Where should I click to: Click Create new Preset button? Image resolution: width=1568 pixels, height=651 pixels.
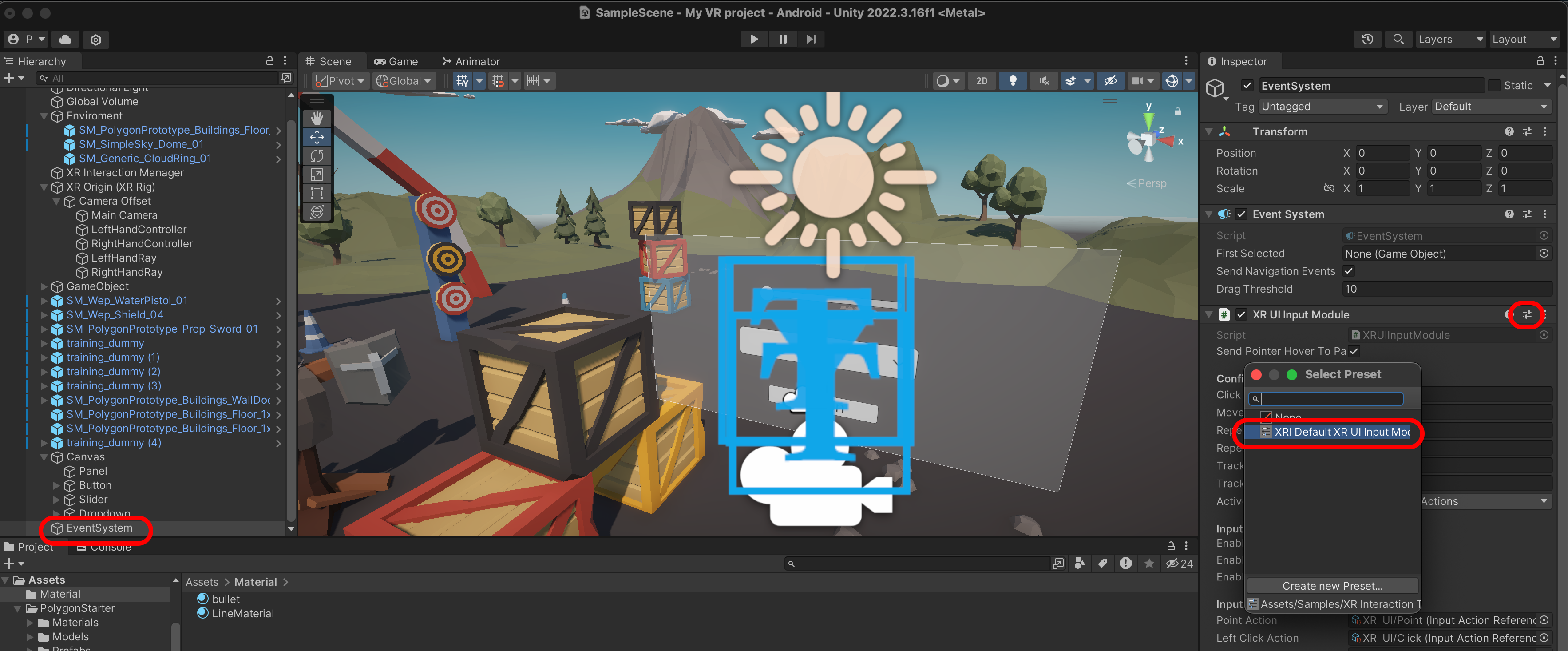pos(1332,586)
